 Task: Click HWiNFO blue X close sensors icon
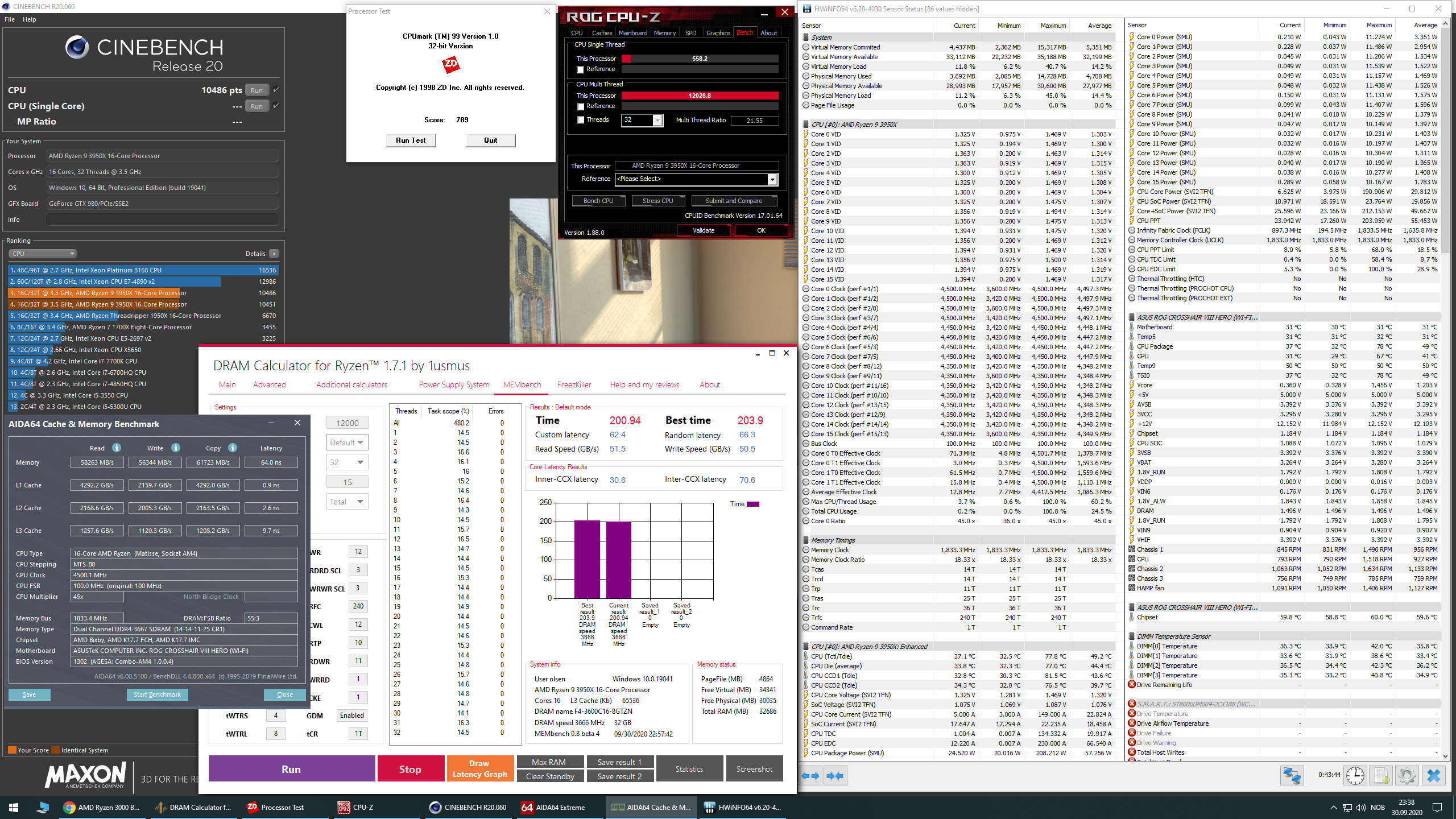(1434, 776)
